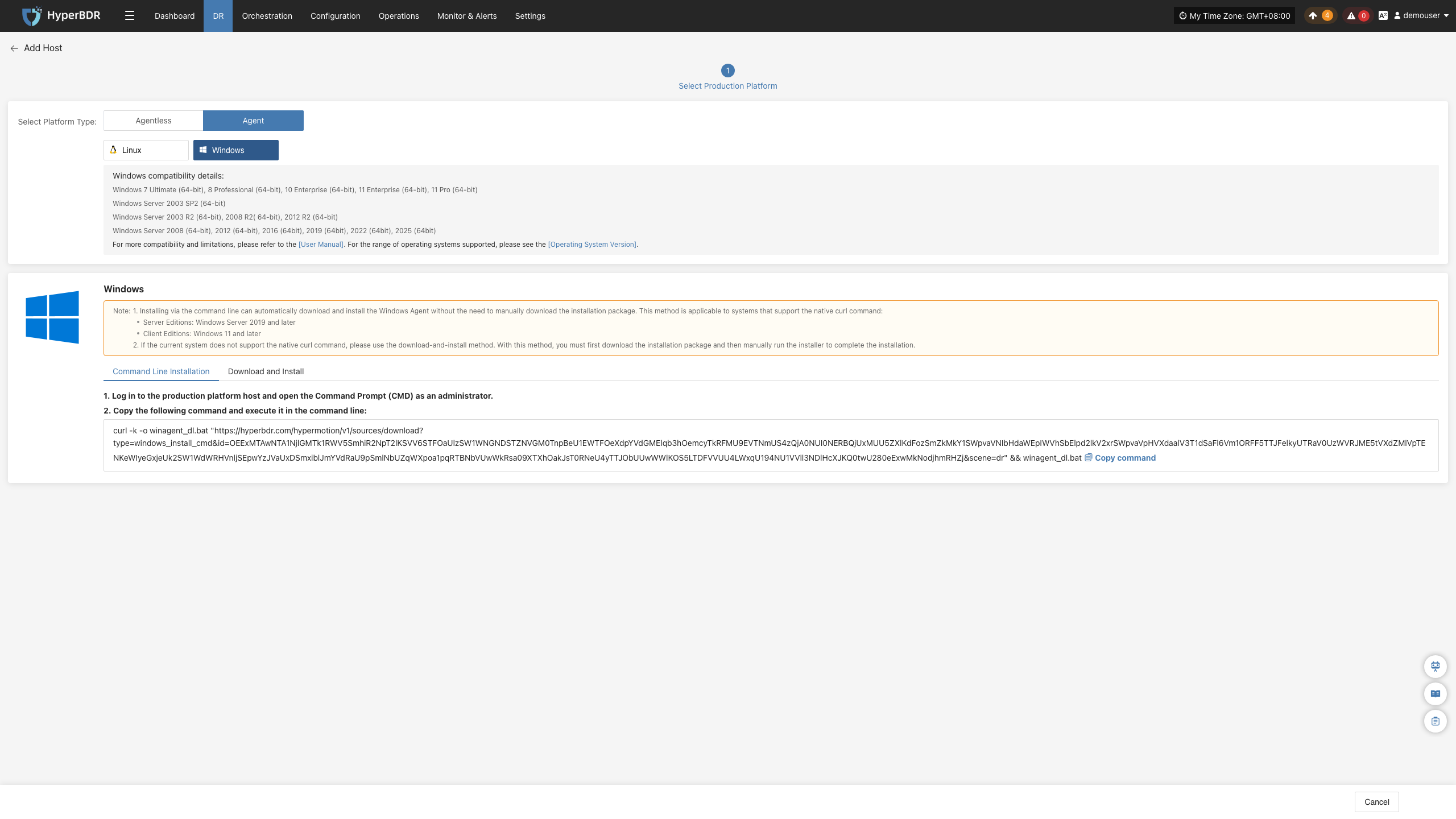Open the Settings menu
1456x819 pixels.
coord(530,16)
